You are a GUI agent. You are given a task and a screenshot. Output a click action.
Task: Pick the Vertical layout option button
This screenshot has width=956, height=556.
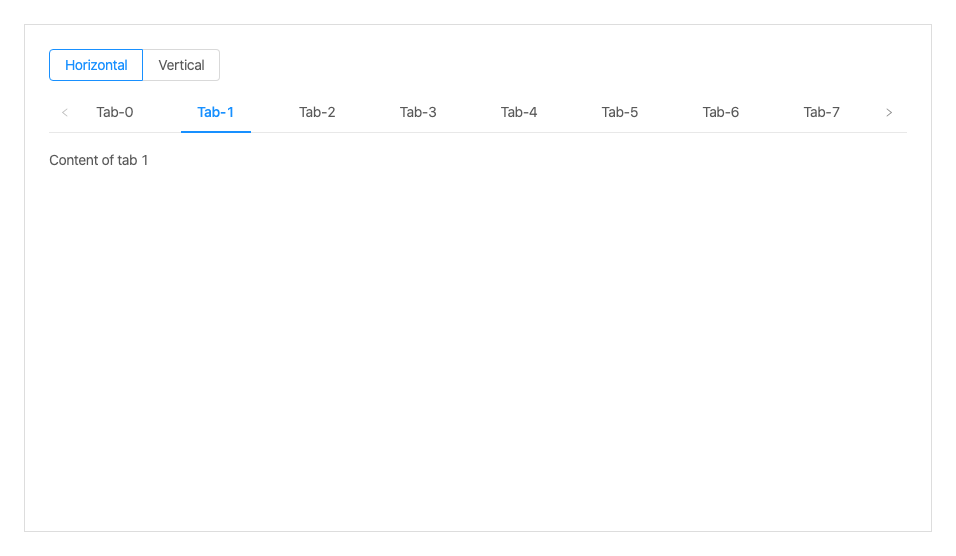[181, 65]
